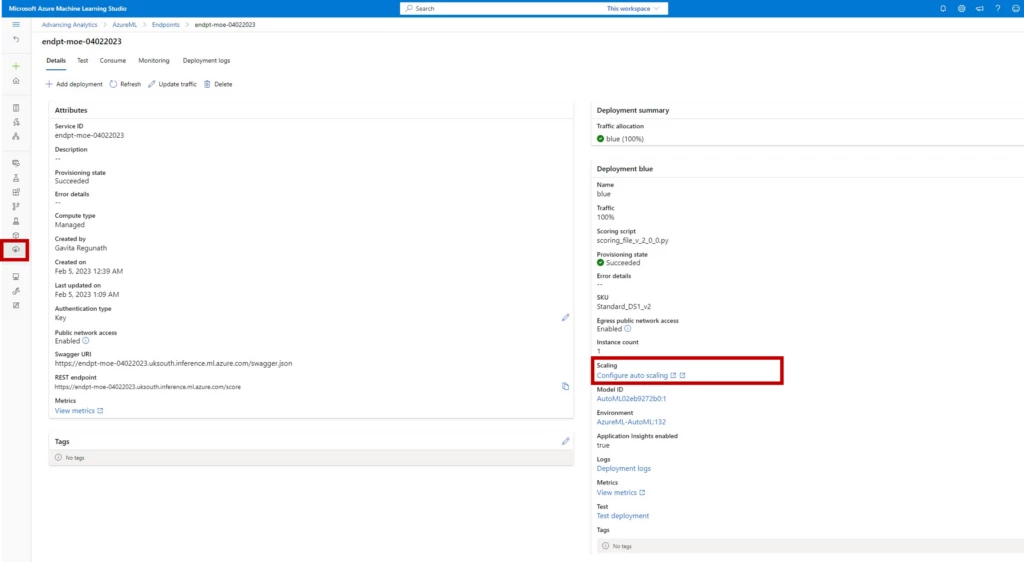1024x562 pixels.
Task: Edit Tags with the pencil icon
Action: [565, 441]
